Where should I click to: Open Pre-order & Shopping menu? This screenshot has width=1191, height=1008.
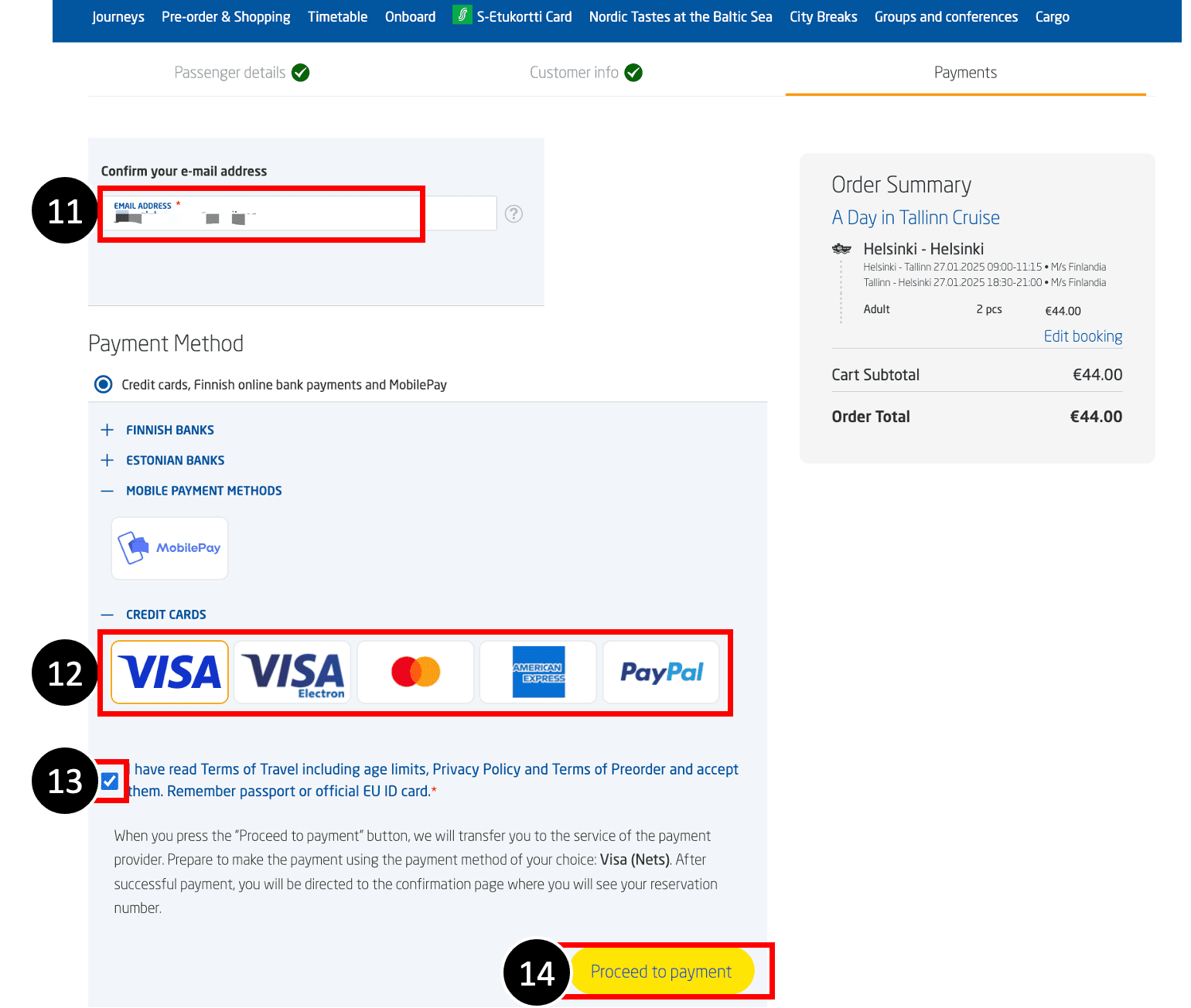click(226, 17)
